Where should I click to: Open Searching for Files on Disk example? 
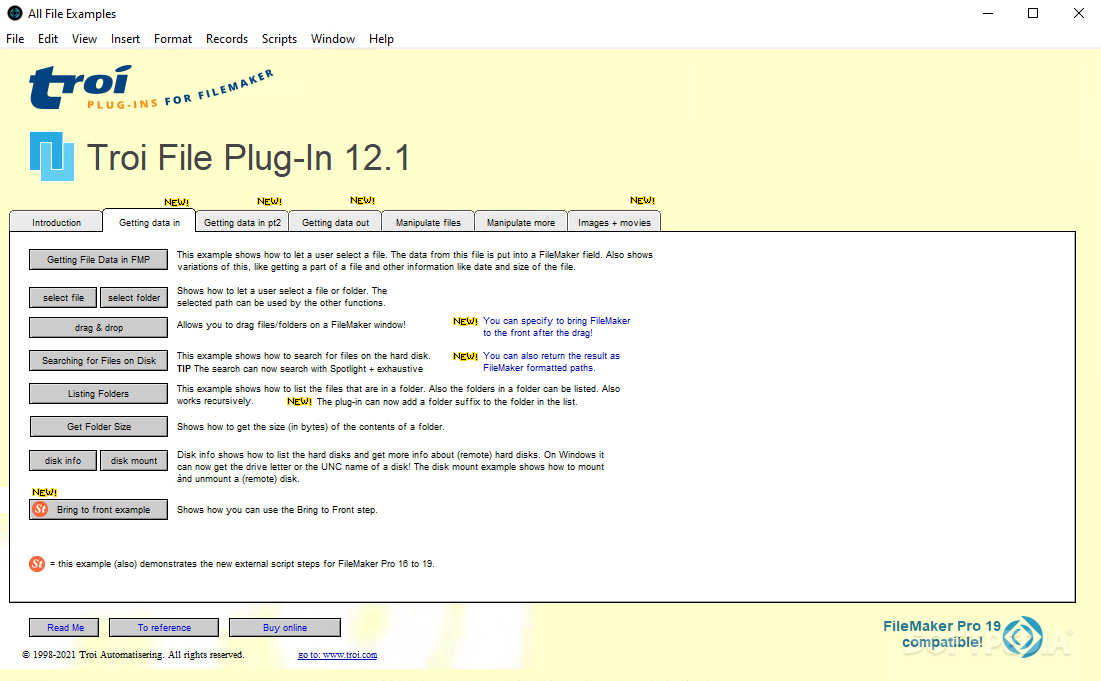tap(98, 360)
